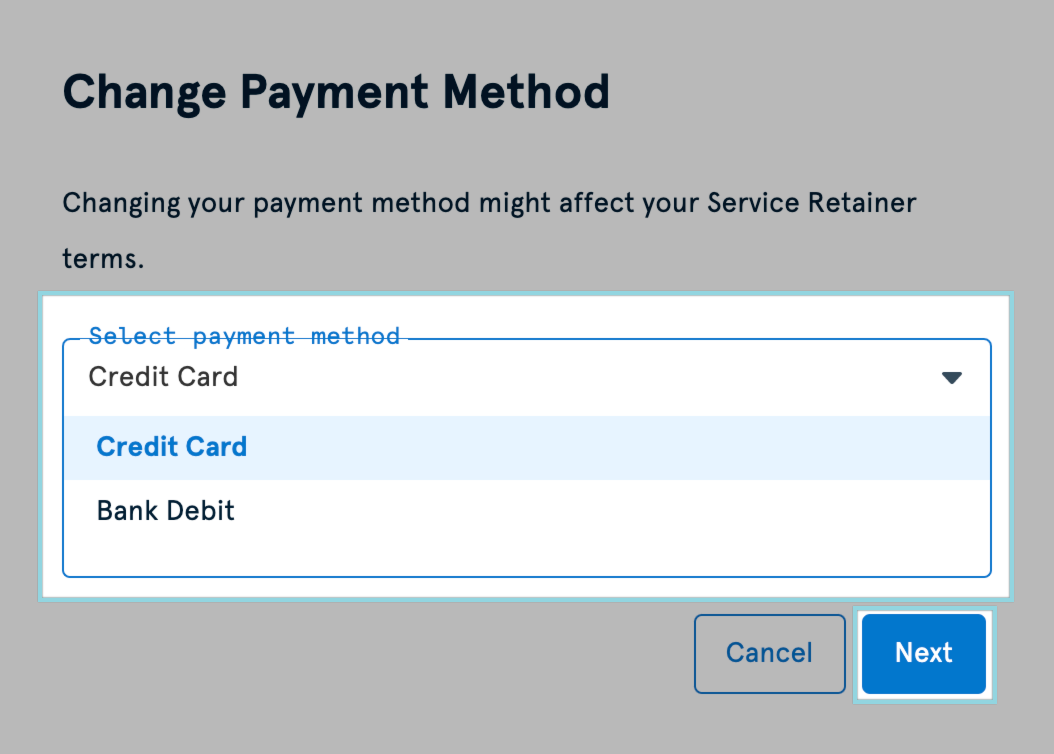Click Cancel to dismiss the dialog
Viewport: 1054px width, 754px height.
pos(769,653)
